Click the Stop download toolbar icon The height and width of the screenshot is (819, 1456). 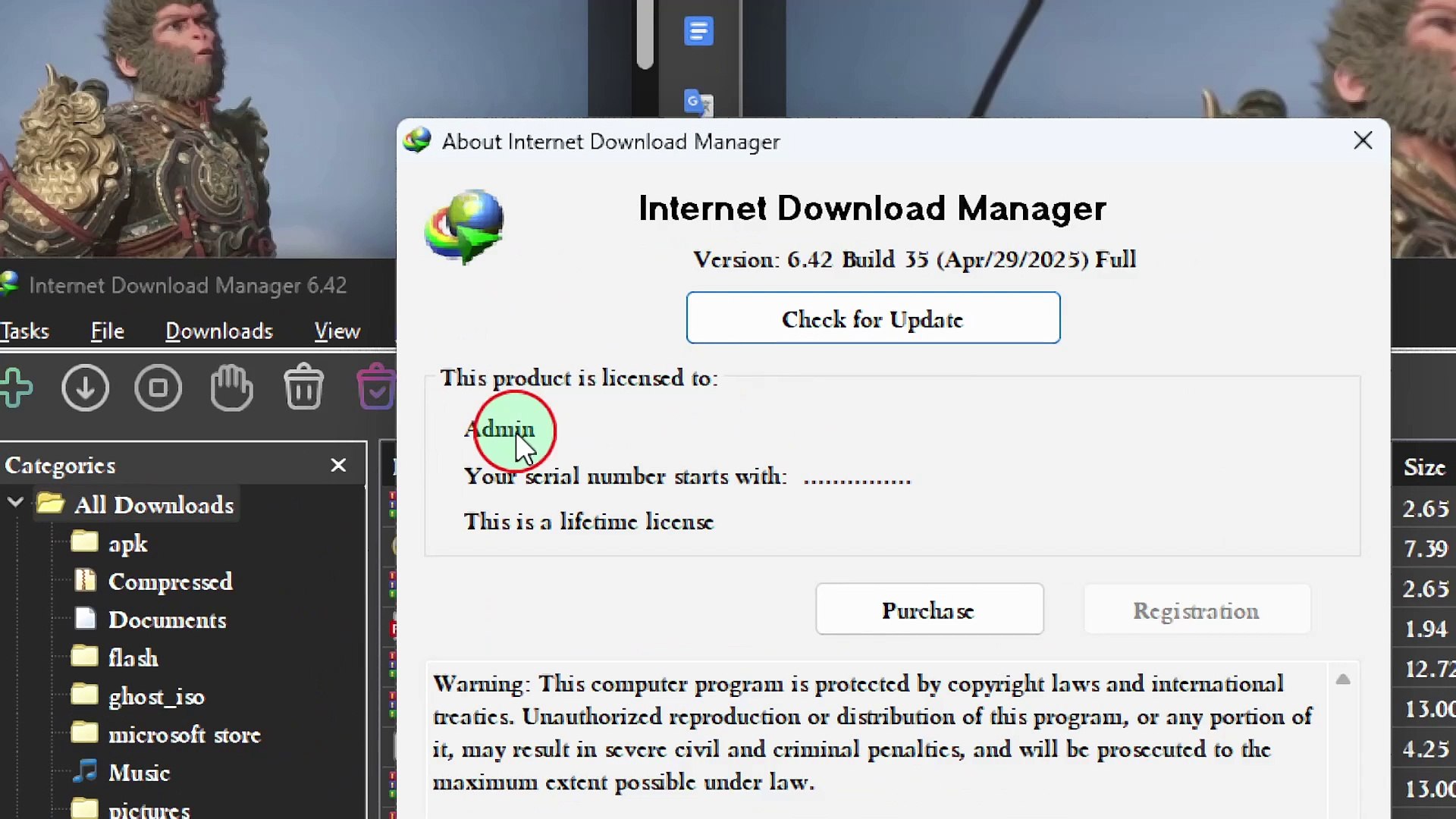158,388
